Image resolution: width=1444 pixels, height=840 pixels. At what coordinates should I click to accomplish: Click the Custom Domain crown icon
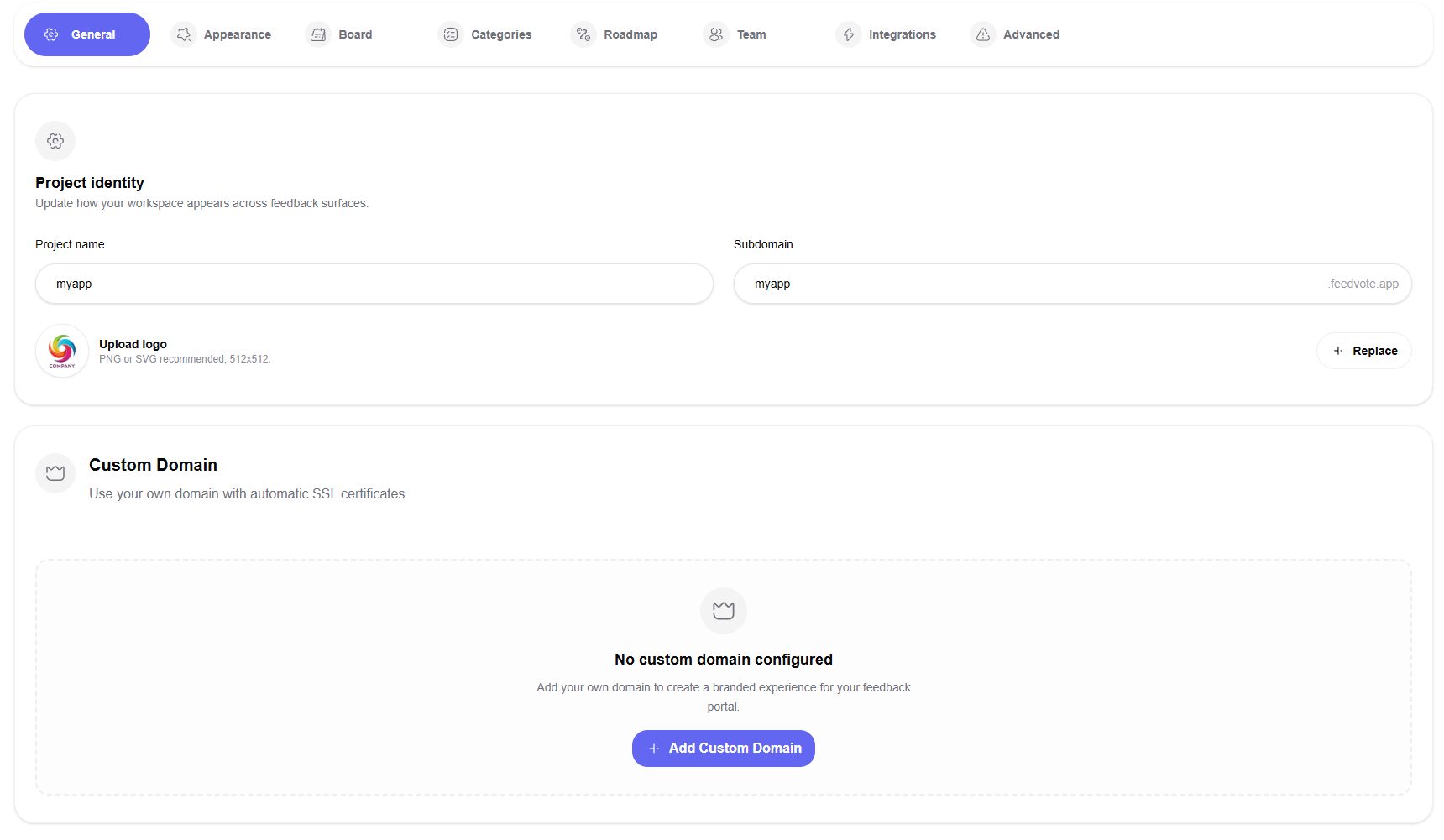(55, 473)
